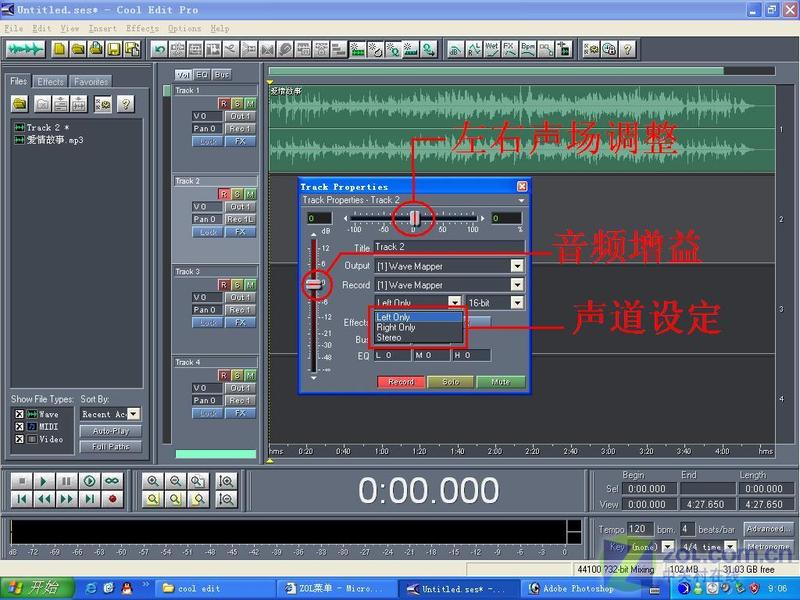Screen dimensions: 800x600
Task: Switch to the EQ tab above the track controls
Action: tap(202, 74)
